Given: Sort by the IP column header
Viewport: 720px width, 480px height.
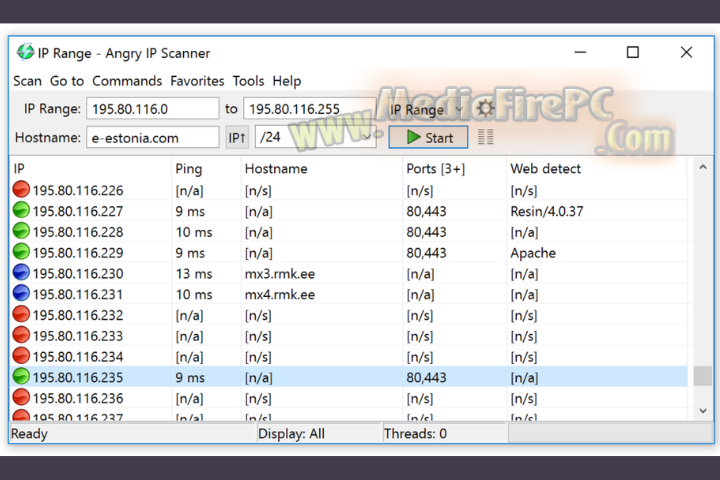Looking at the screenshot, I should tap(90, 169).
